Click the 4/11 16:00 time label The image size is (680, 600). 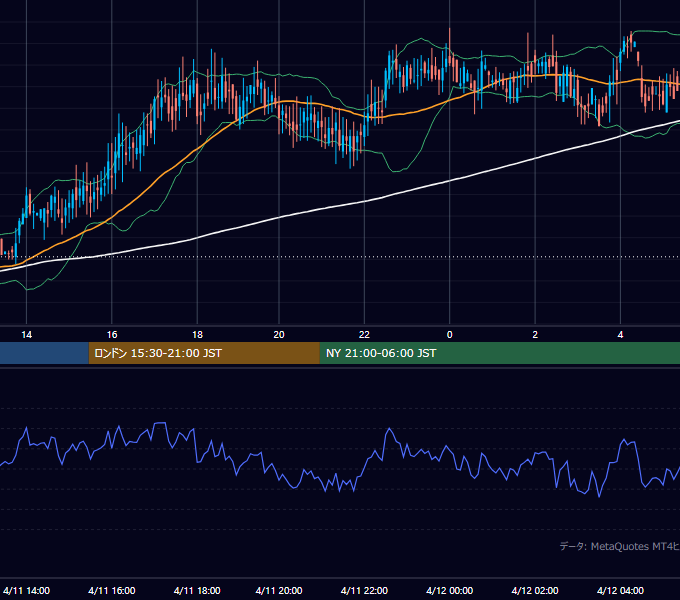pos(112,590)
